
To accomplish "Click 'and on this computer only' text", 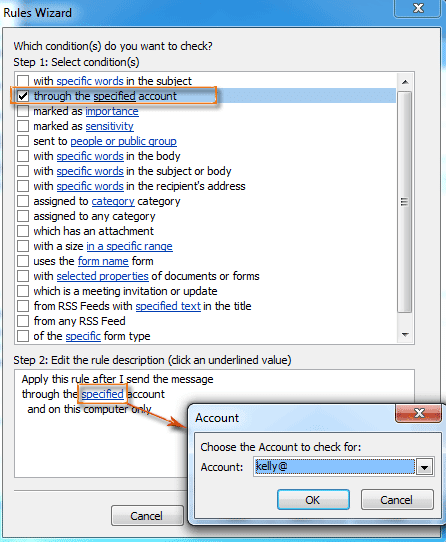I will click(x=89, y=409).
